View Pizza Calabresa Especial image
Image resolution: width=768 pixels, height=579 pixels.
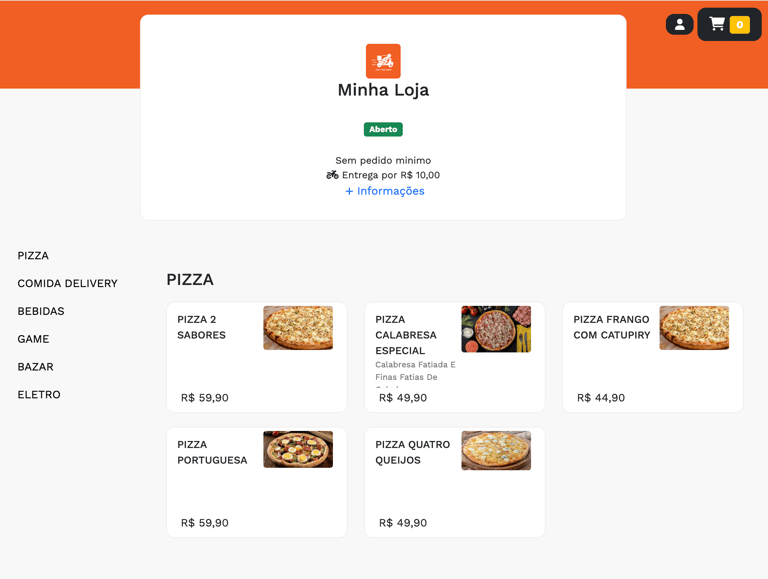(x=496, y=329)
